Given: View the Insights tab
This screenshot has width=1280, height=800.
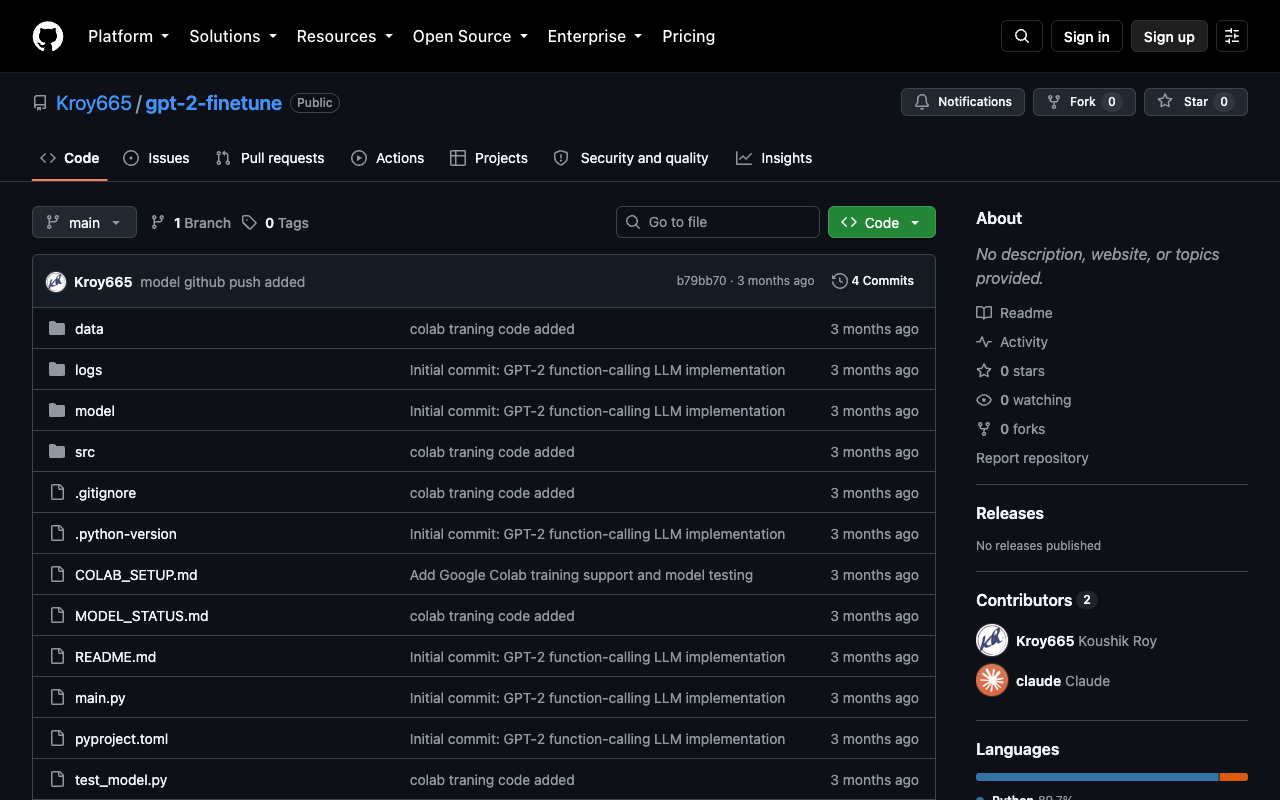Looking at the screenshot, I should pos(774,158).
